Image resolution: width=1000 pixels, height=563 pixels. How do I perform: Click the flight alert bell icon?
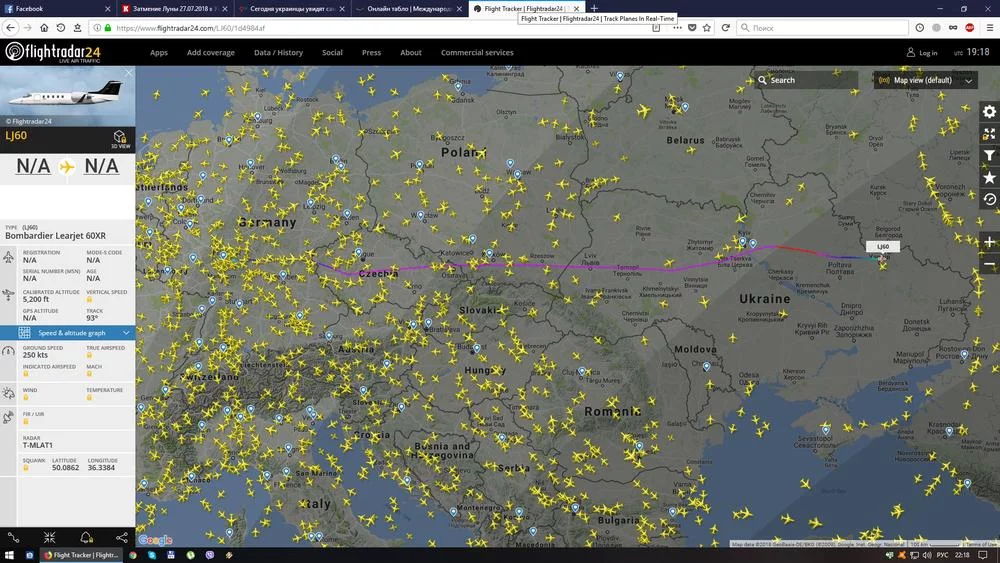(x=86, y=537)
